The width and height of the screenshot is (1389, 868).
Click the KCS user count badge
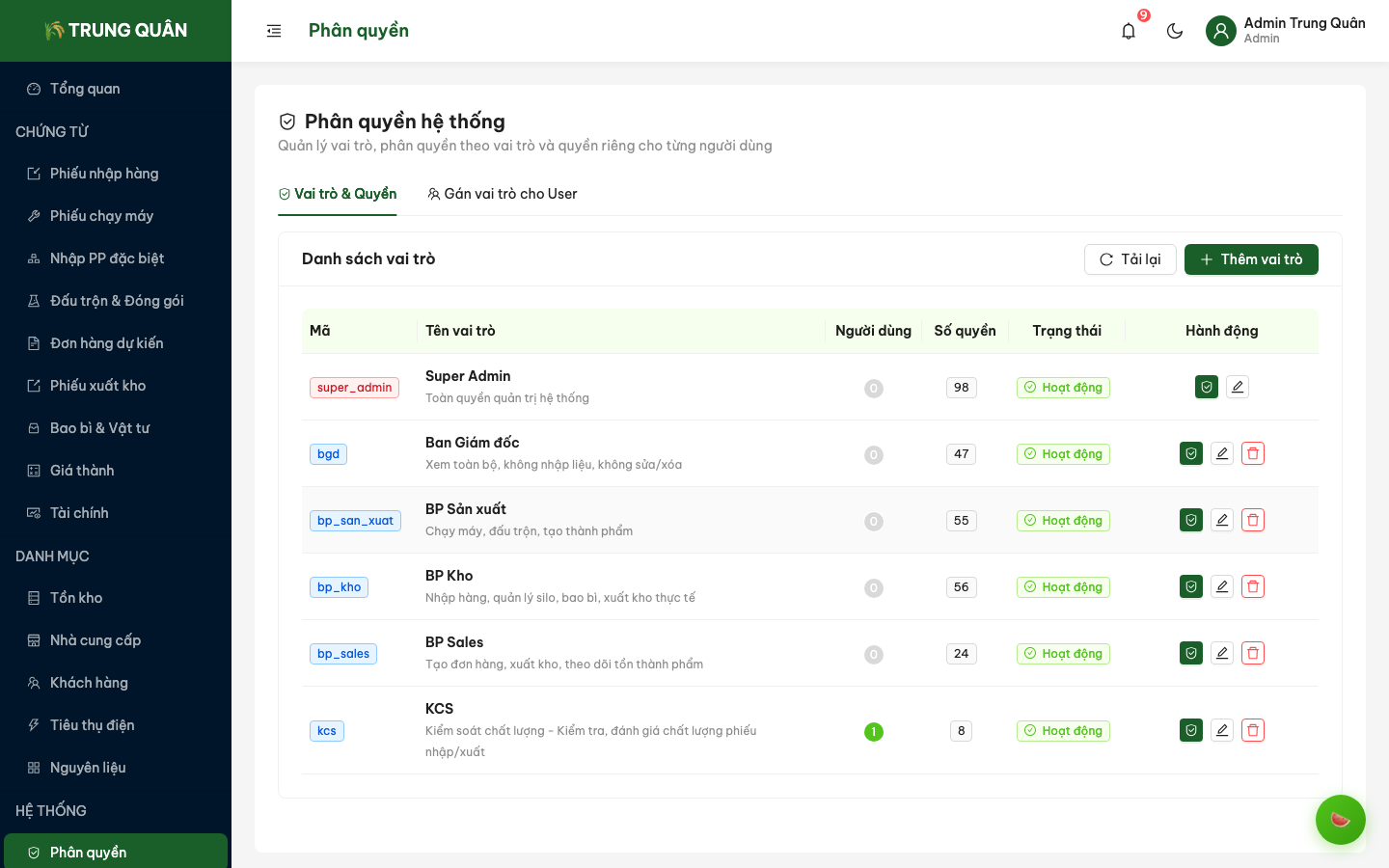pos(874,732)
